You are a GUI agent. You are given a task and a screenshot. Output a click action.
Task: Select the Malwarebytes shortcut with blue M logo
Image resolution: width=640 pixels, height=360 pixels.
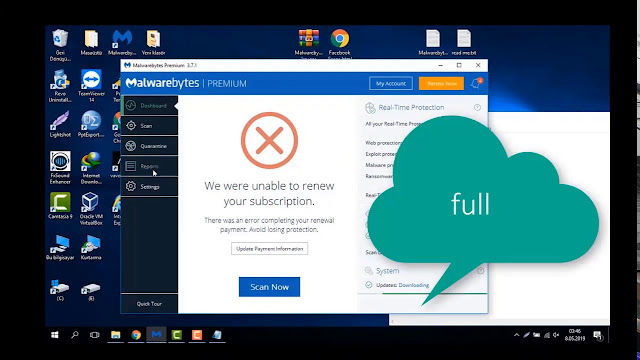tap(122, 42)
